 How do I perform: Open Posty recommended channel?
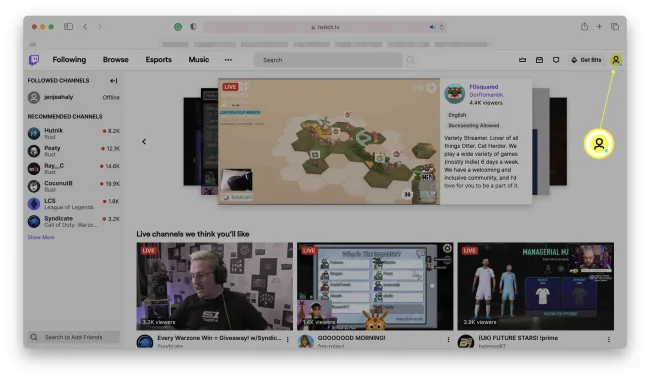(73, 151)
